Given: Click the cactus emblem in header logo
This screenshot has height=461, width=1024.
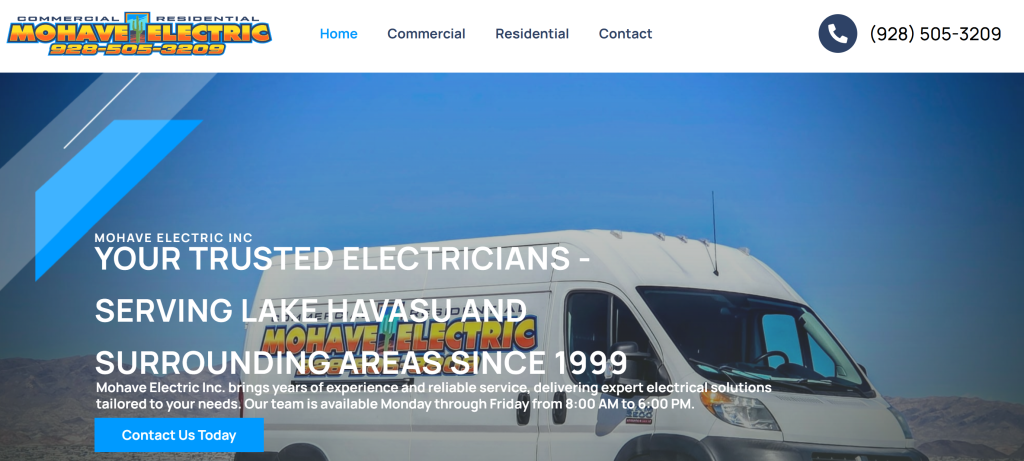Looking at the screenshot, I should coord(138,27).
